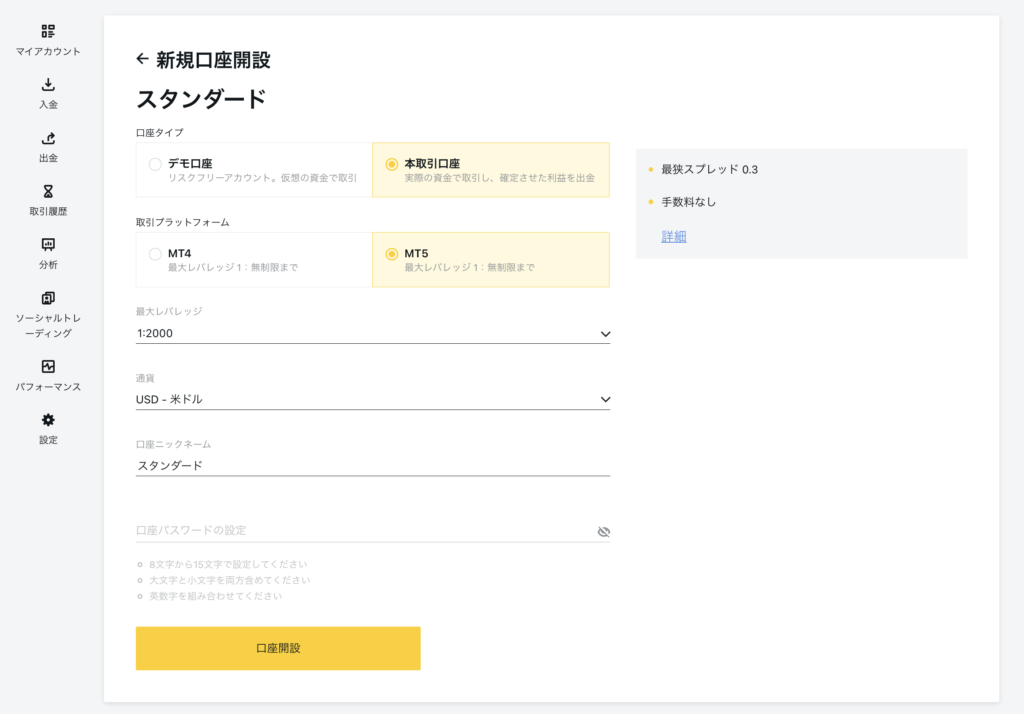Click 設定 sidebar label
This screenshot has width=1024, height=714.
click(48, 440)
